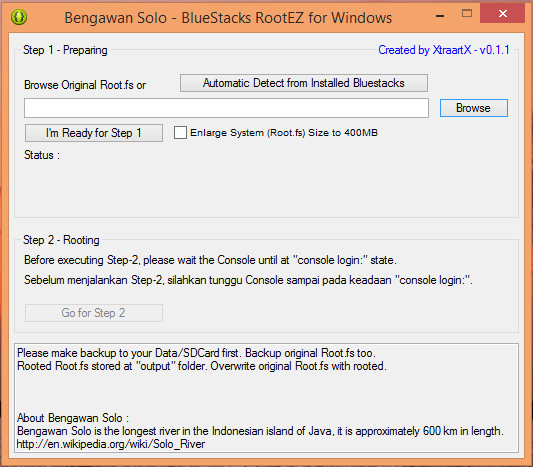Click 'Rooted Root.fs stored at output folder' line
The width and height of the screenshot is (533, 467).
pos(202,366)
